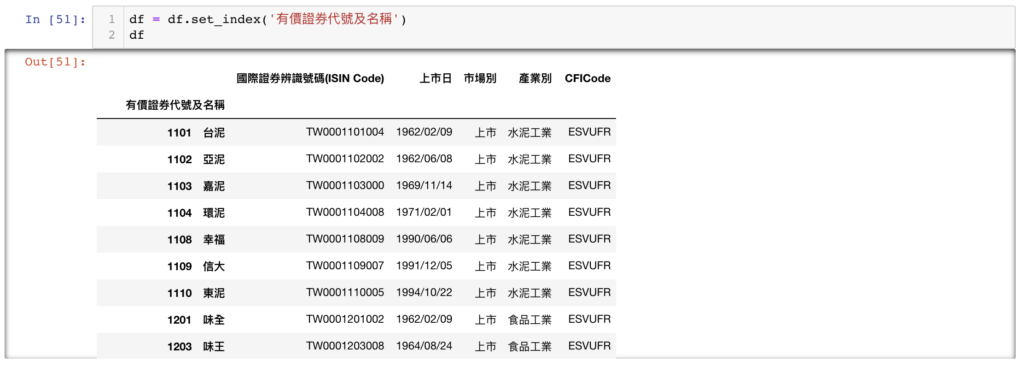The height and width of the screenshot is (367, 1024).
Task: Click ISIN code TW0001101004
Action: click(x=345, y=133)
